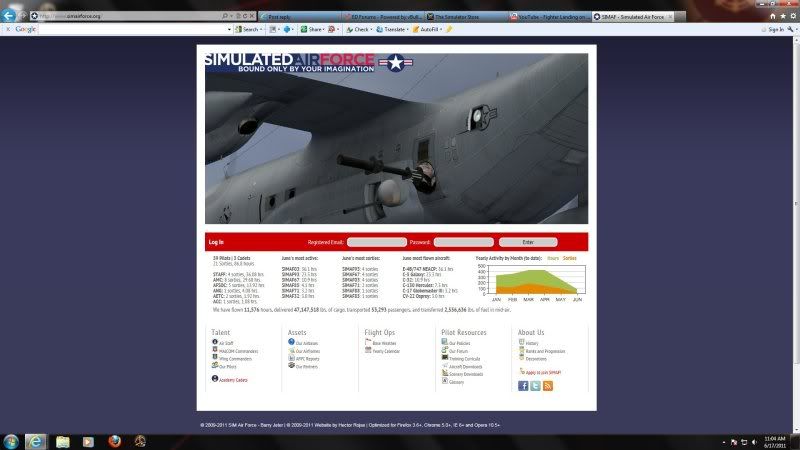The image size is (800, 450).
Task: Click the browser back arrow button
Action: 9,16
